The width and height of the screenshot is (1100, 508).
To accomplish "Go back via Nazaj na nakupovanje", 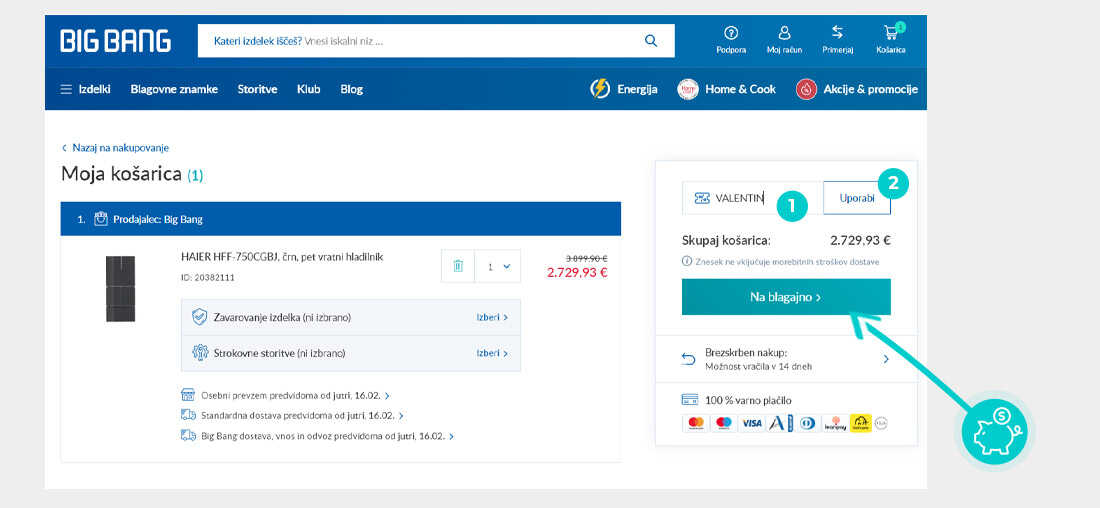I will click(x=115, y=148).
